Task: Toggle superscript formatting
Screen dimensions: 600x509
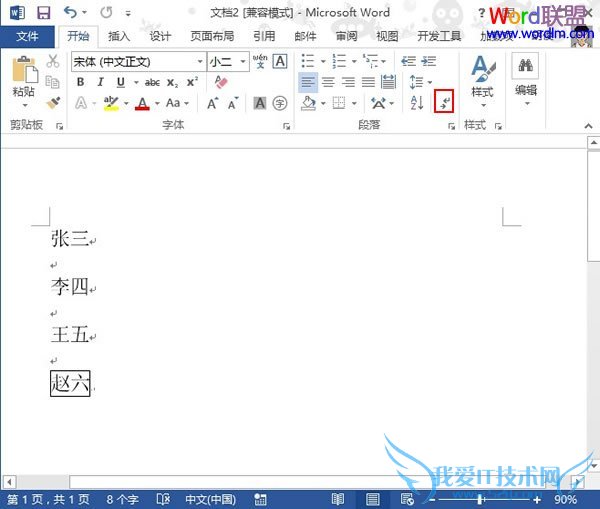Action: tap(192, 82)
